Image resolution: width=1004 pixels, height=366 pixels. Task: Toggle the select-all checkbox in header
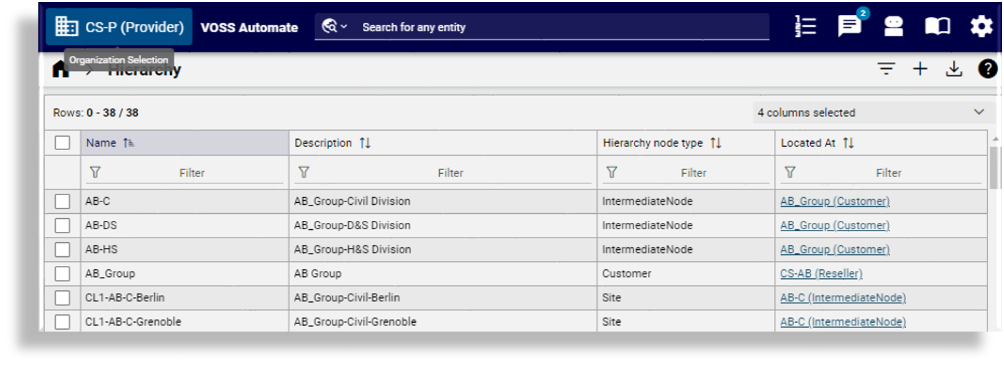63,143
